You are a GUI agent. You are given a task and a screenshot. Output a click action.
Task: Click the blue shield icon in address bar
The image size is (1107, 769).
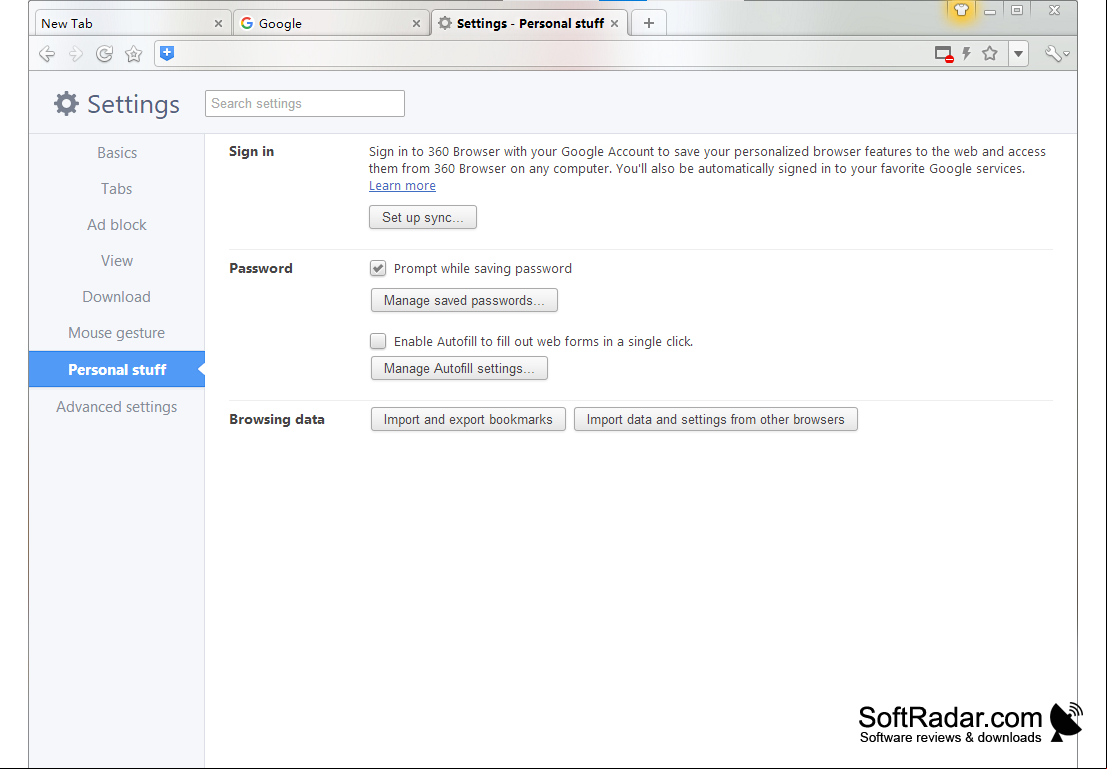(167, 53)
